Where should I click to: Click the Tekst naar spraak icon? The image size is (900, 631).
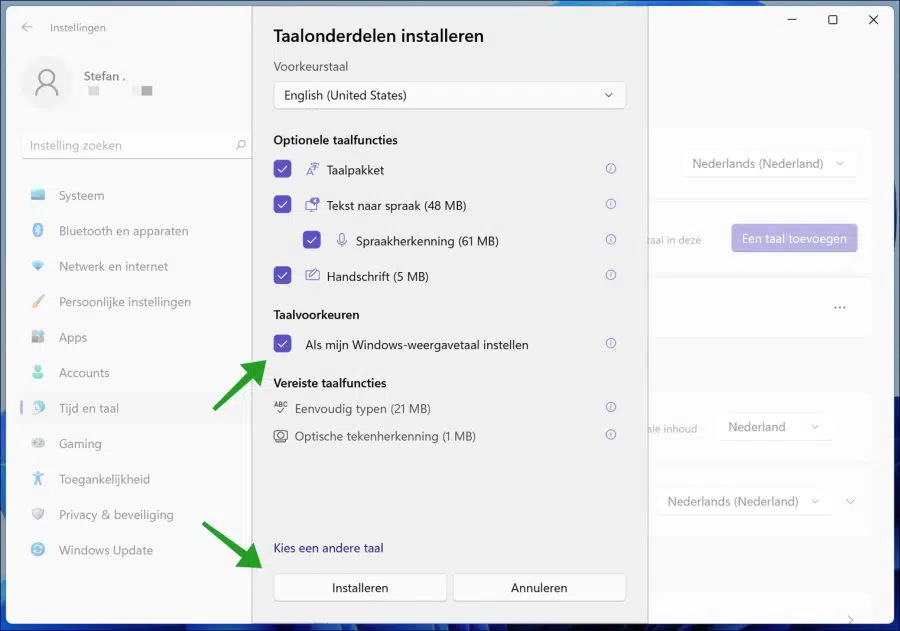point(312,204)
